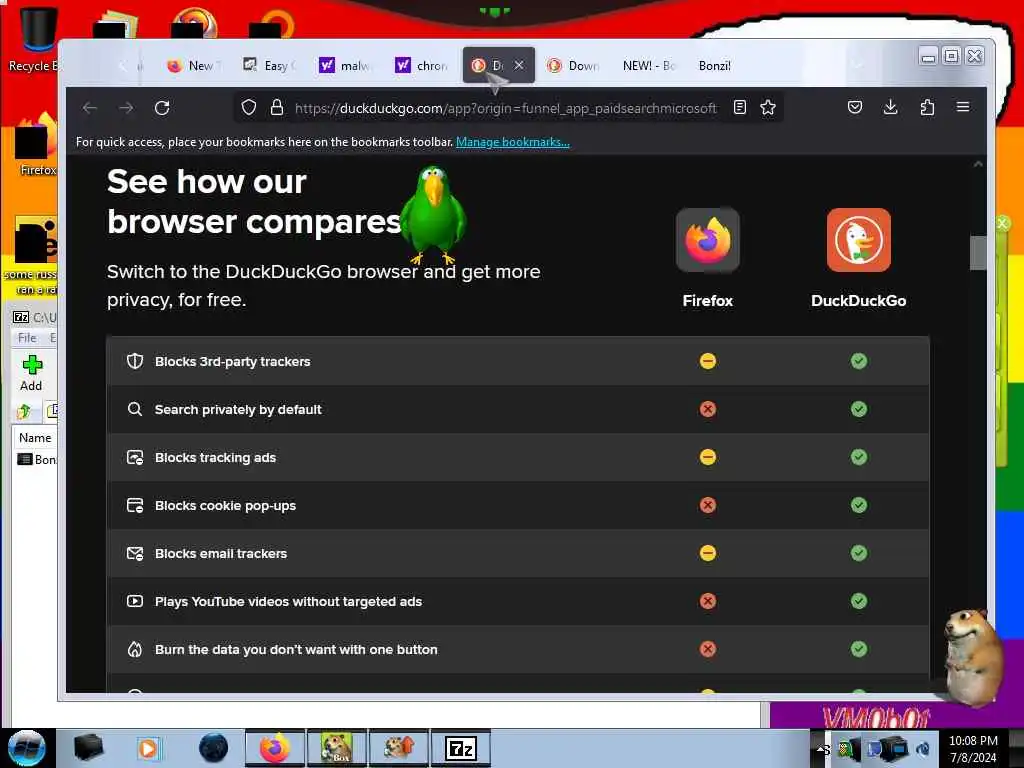Viewport: 1024px width, 768px height.
Task: Reload the page with the refresh icon
Action: pyautogui.click(x=162, y=108)
